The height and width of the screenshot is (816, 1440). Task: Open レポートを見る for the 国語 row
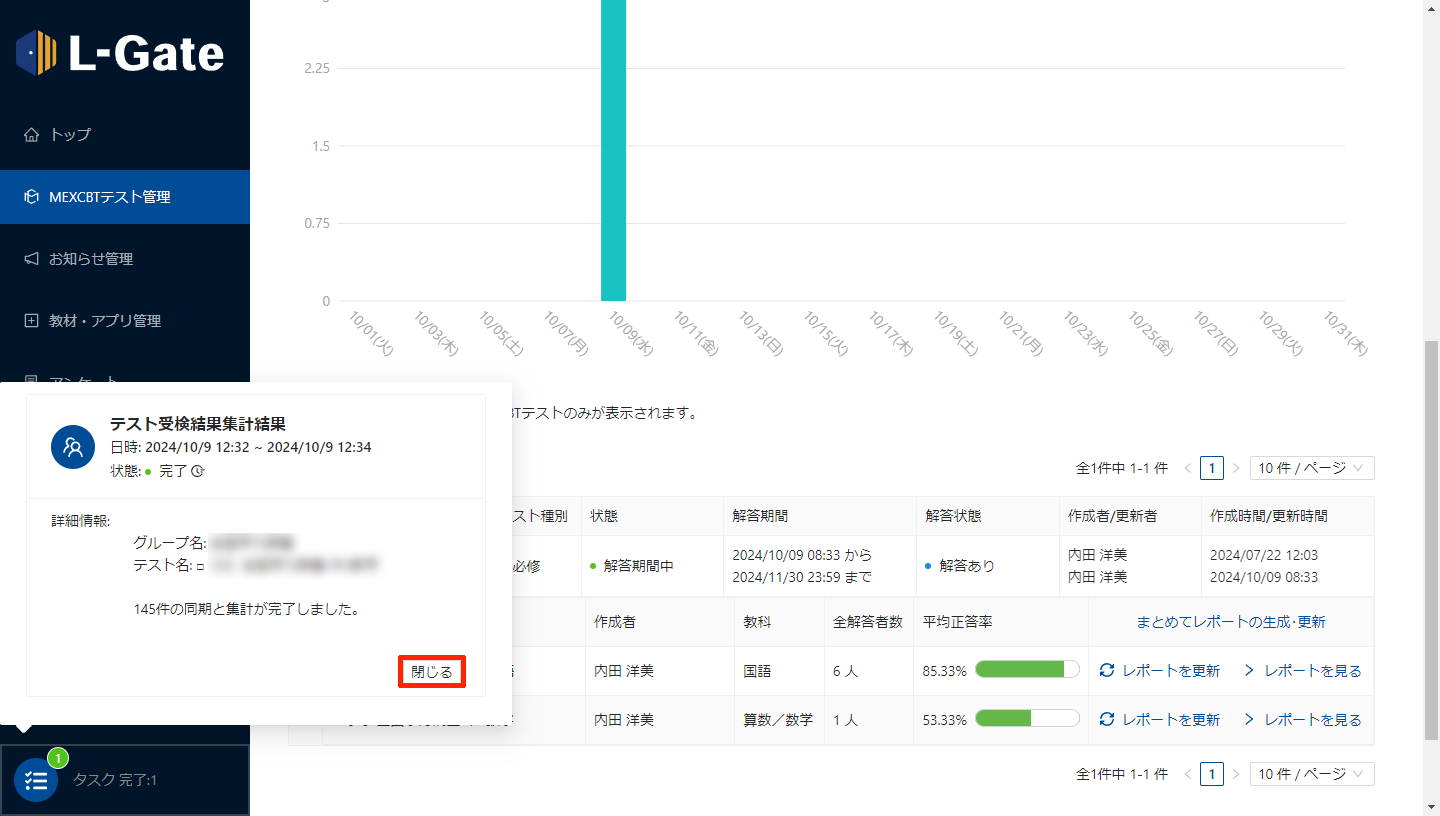pos(1303,671)
